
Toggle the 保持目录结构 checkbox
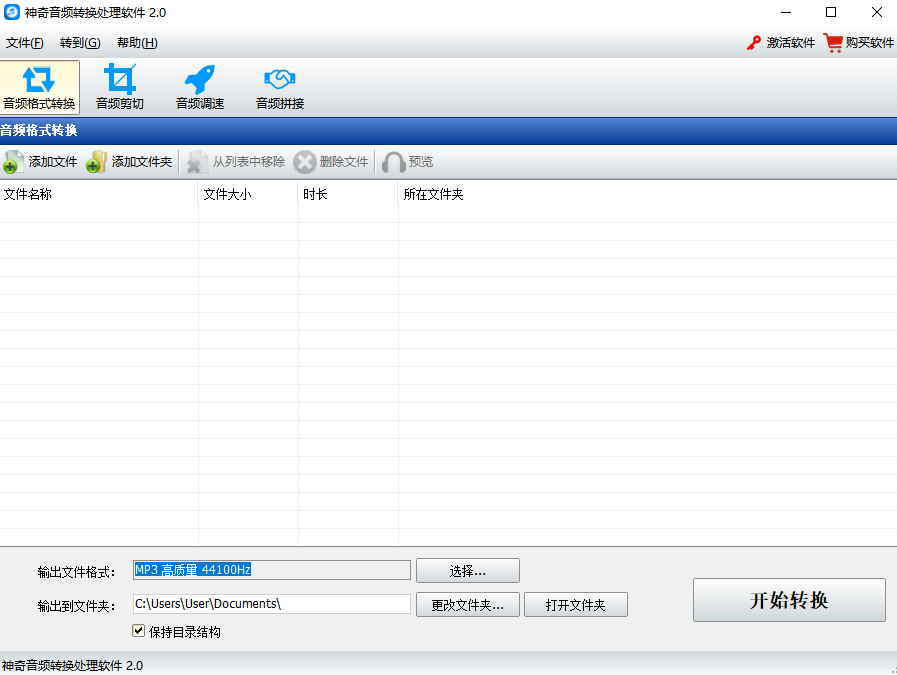(x=138, y=630)
